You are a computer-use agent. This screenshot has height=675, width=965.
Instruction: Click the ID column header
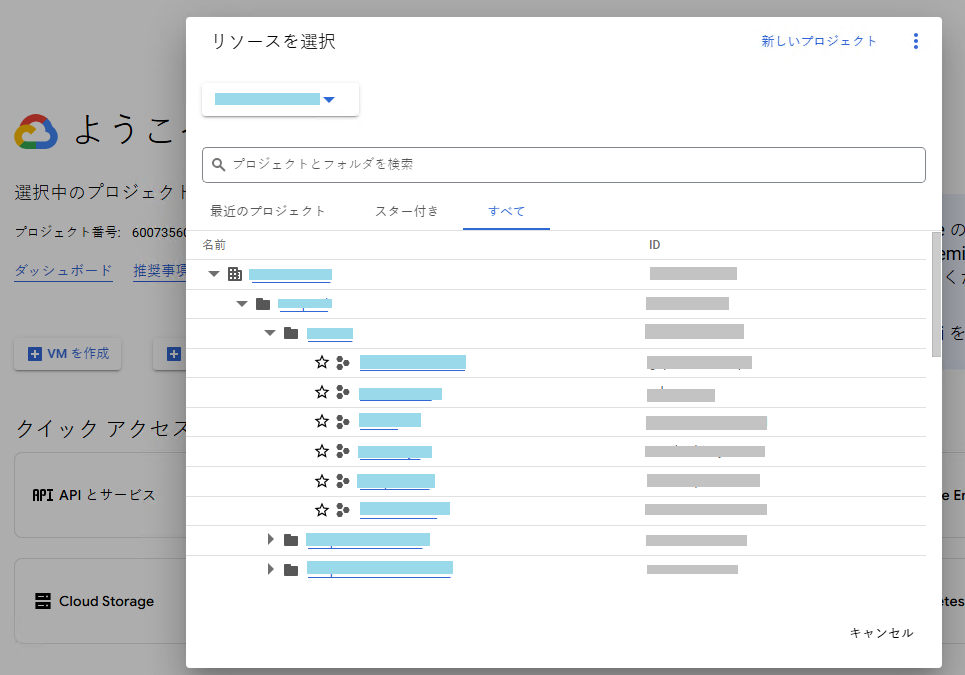point(654,245)
